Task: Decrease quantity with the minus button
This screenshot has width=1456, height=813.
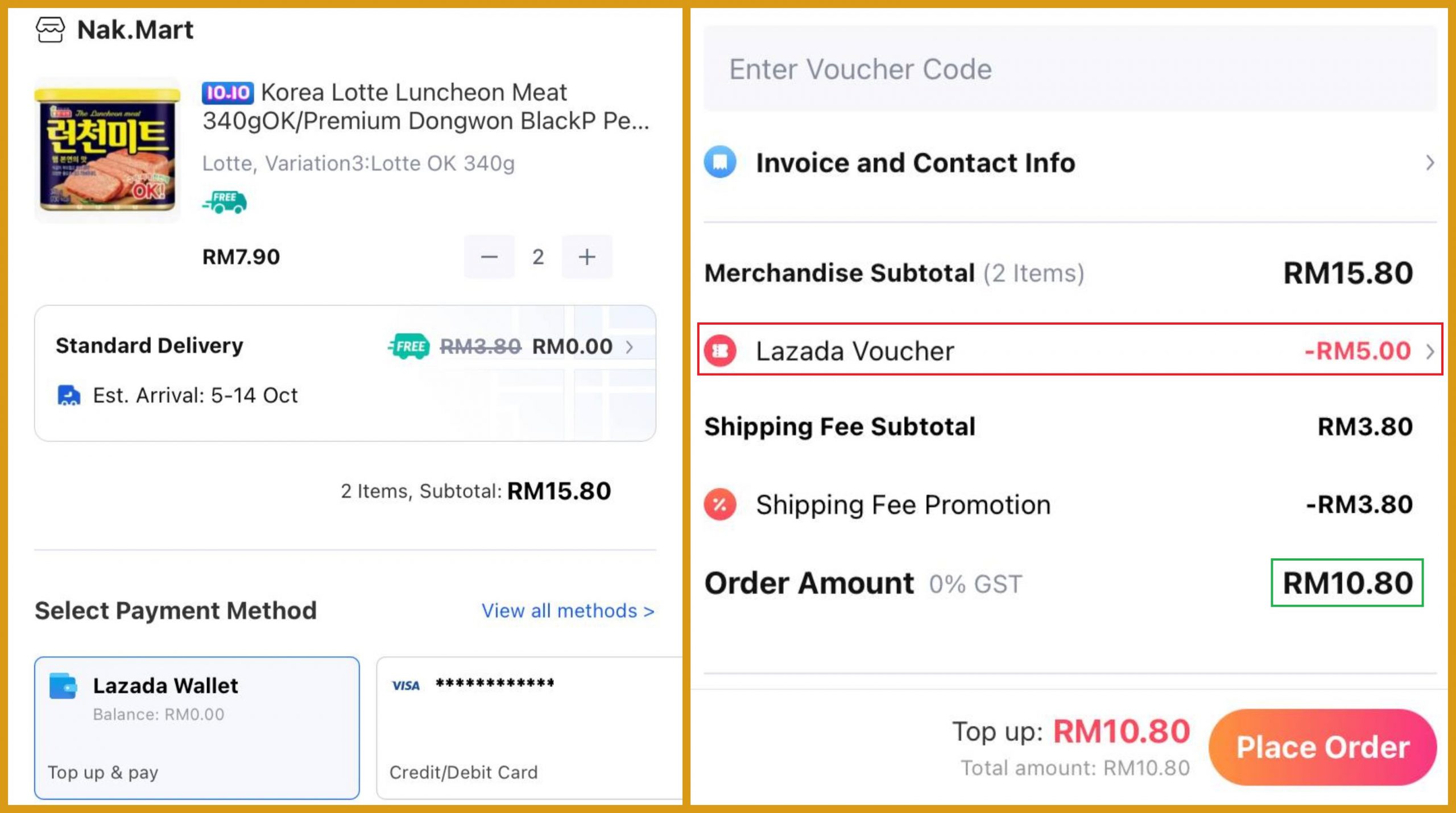Action: tap(489, 257)
